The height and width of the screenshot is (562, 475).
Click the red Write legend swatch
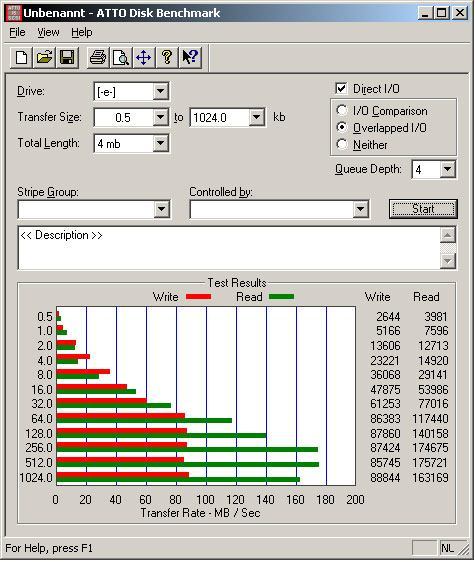click(199, 297)
